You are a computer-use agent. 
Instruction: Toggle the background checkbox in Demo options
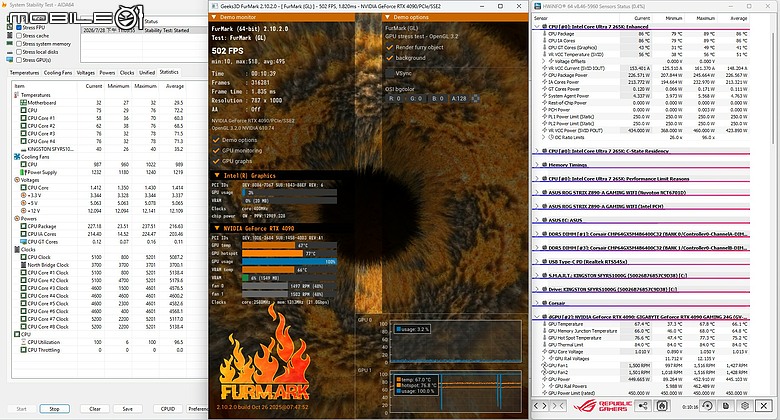[390, 58]
